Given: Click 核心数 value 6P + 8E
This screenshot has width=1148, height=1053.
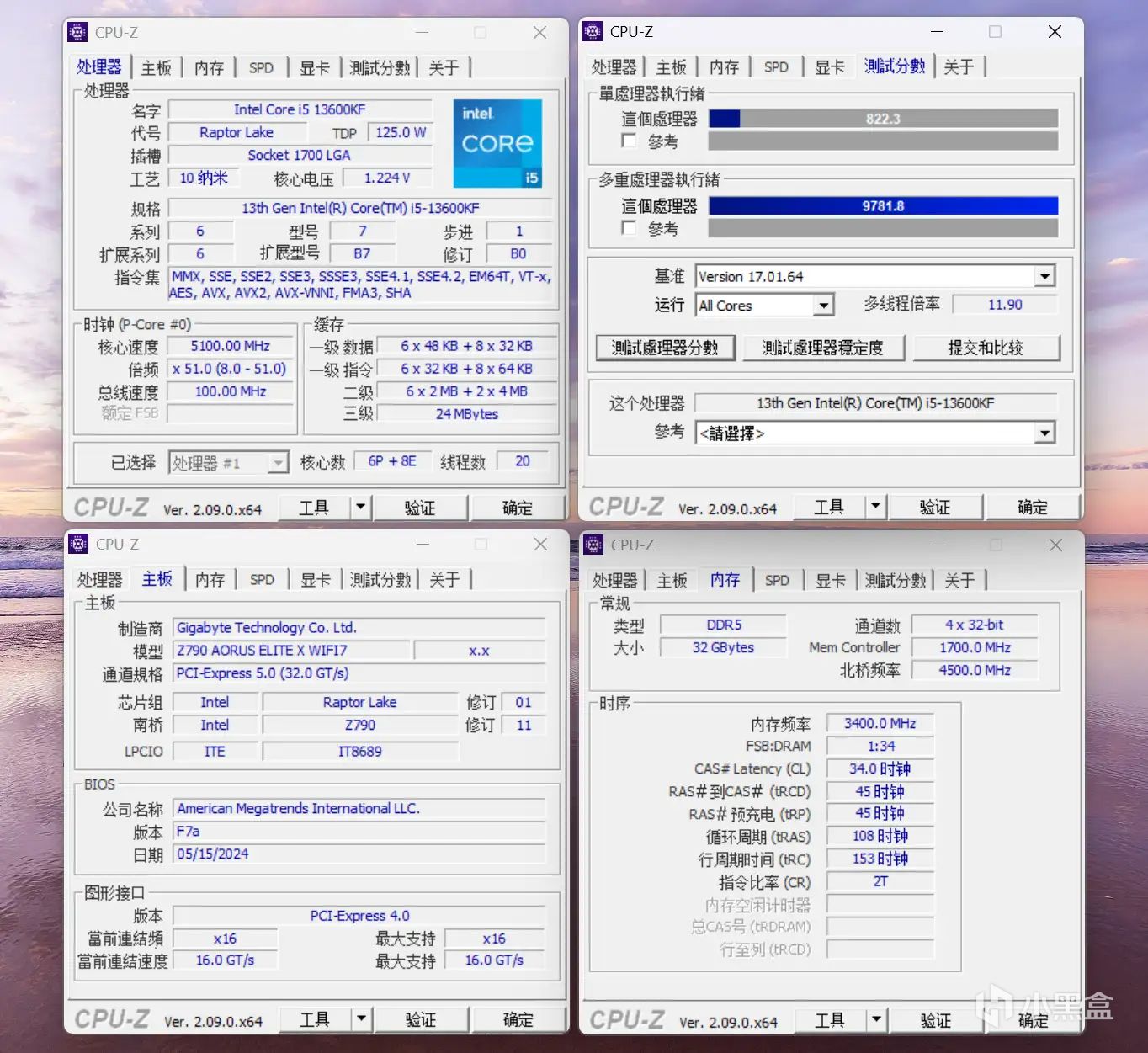Looking at the screenshot, I should tap(392, 461).
